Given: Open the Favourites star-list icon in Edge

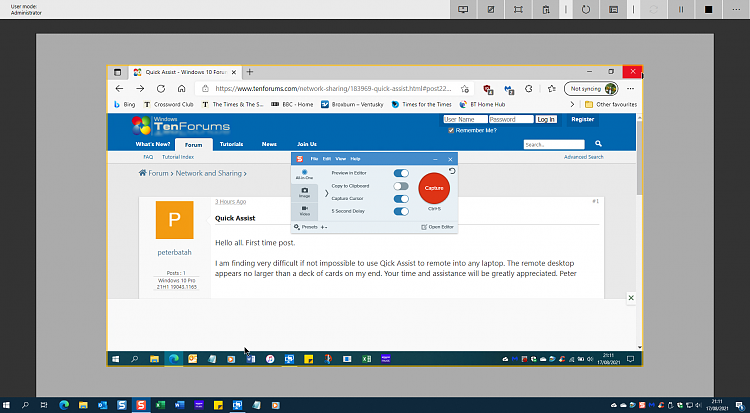Looking at the screenshot, I should tap(551, 89).
